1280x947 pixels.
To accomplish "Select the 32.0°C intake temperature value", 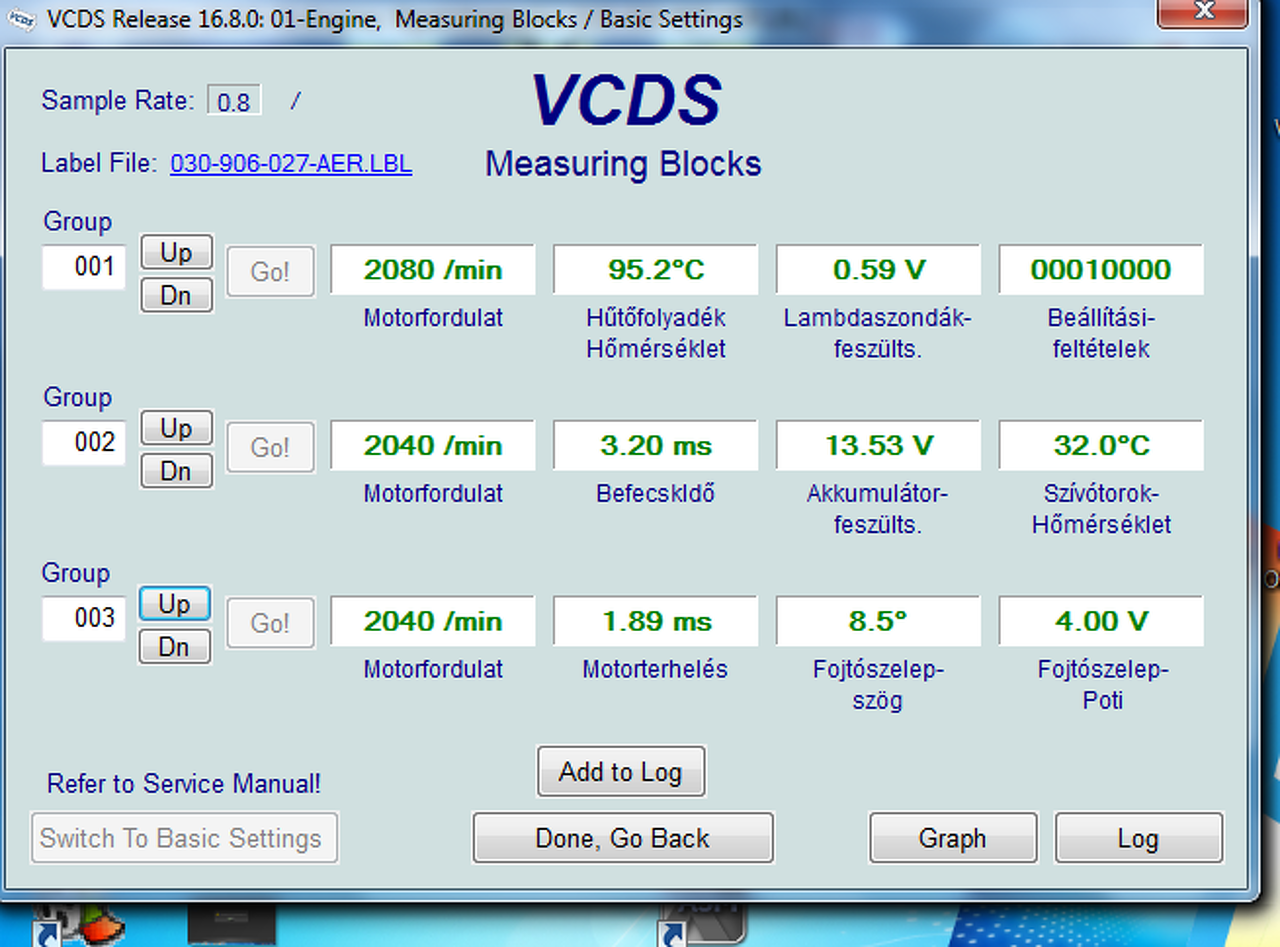I will tap(1101, 445).
